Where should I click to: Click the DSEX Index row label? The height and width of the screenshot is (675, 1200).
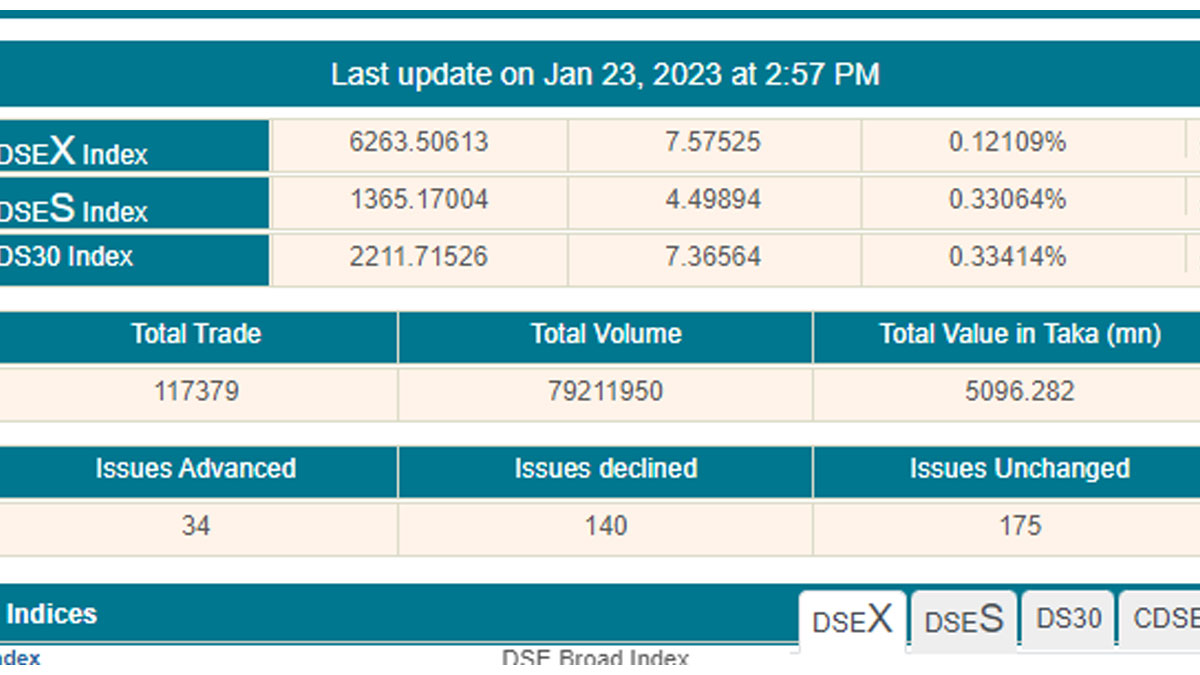pos(75,152)
